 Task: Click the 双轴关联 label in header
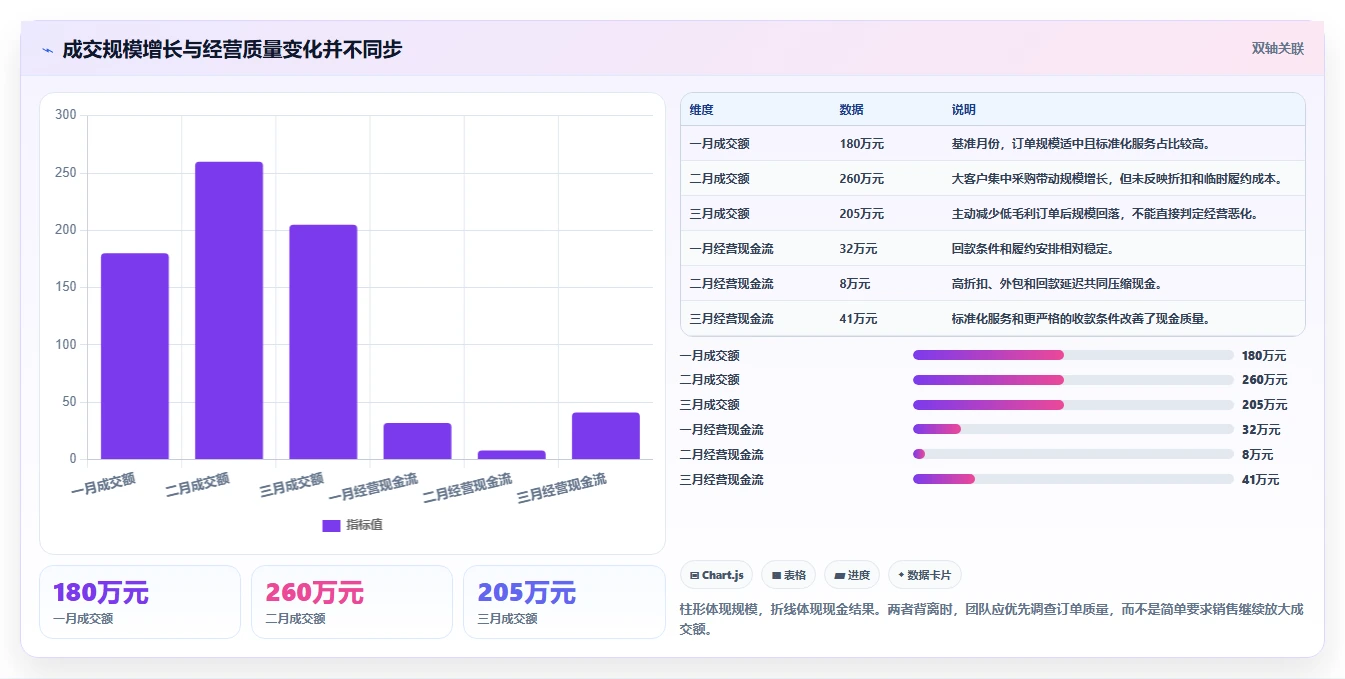click(x=1278, y=48)
